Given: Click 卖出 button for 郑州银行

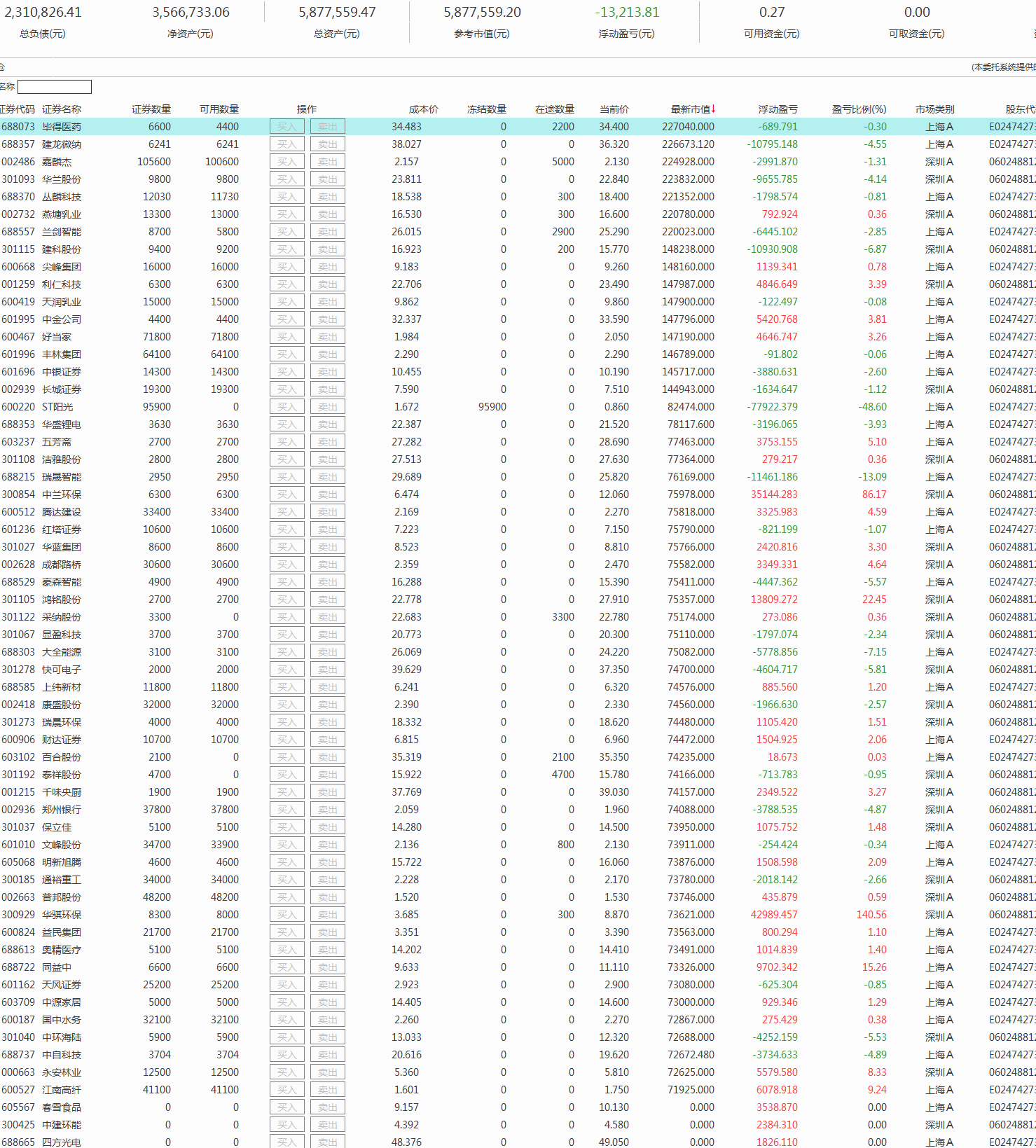Looking at the screenshot, I should tap(328, 810).
